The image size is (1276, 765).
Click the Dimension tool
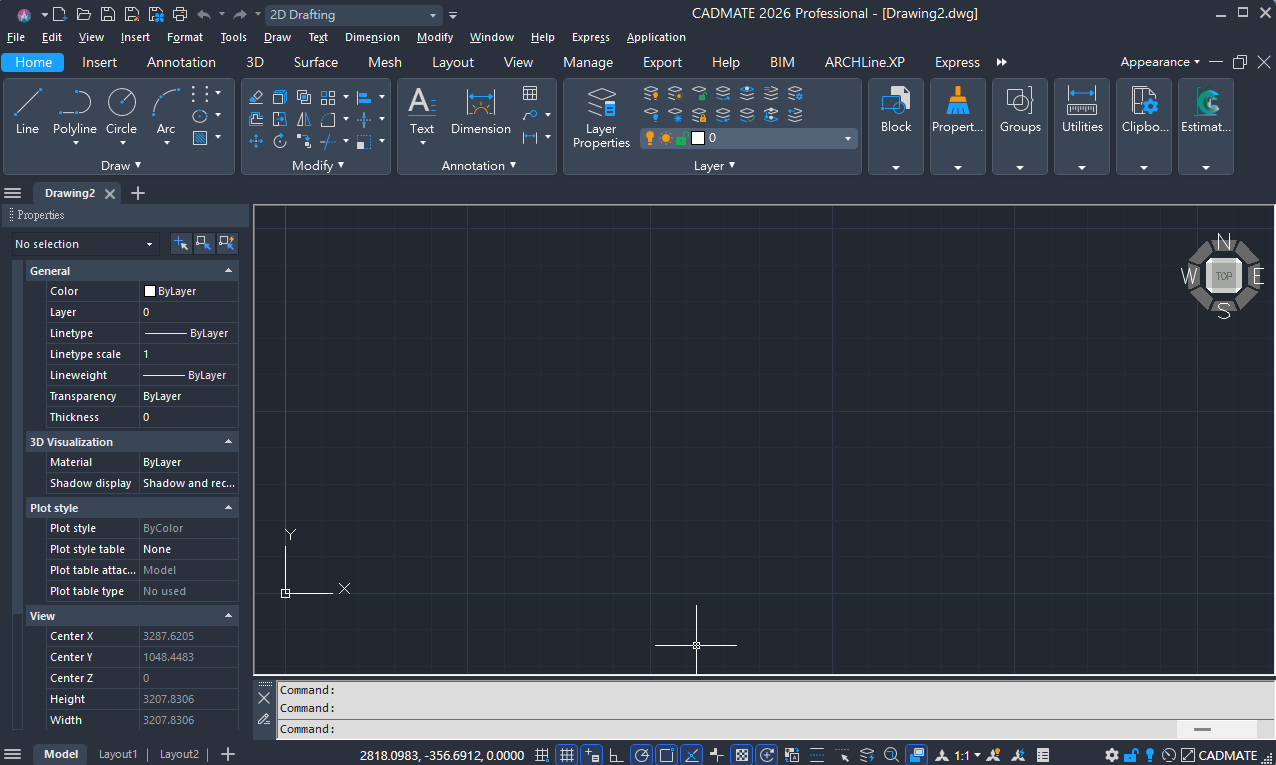[x=481, y=111]
